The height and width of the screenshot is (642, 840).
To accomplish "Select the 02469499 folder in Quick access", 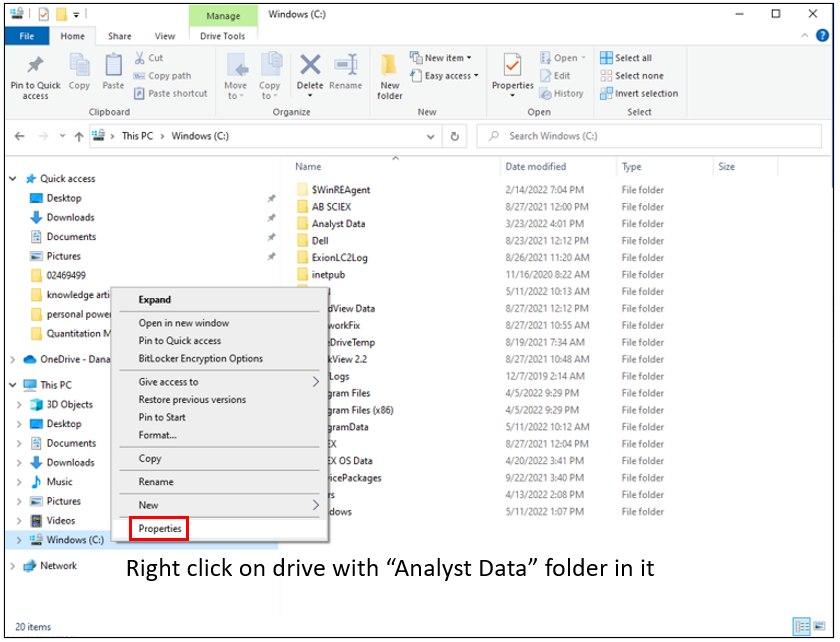I will coord(65,275).
